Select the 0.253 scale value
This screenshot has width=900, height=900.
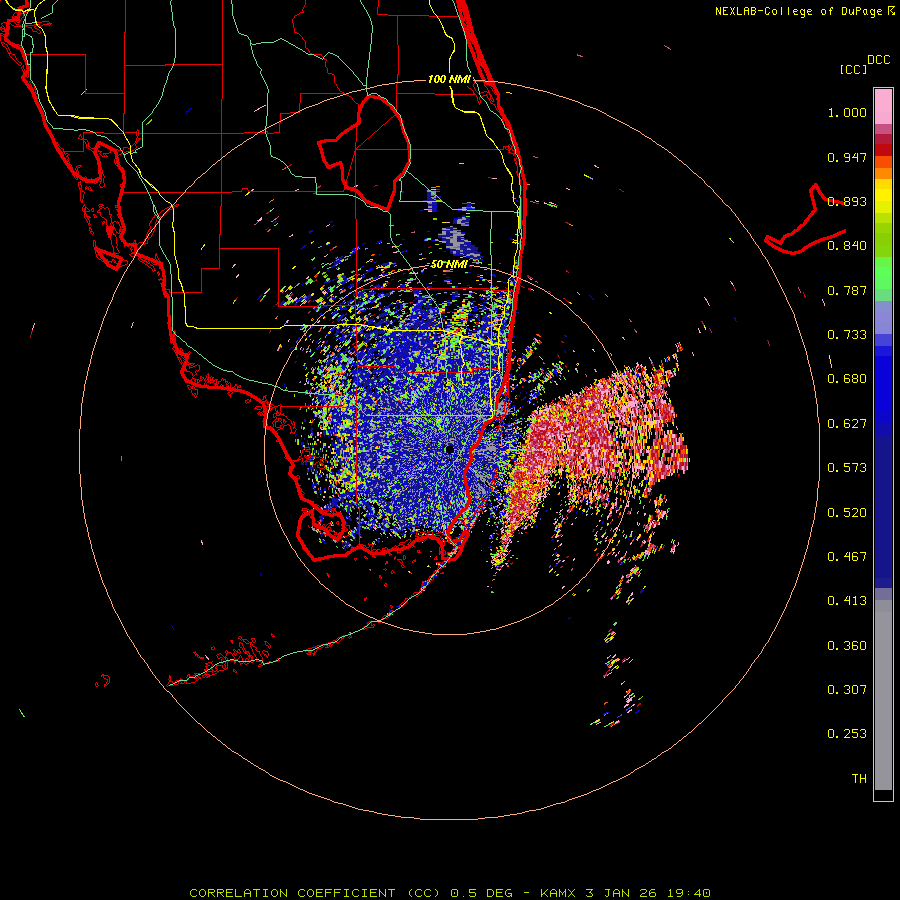[847, 734]
